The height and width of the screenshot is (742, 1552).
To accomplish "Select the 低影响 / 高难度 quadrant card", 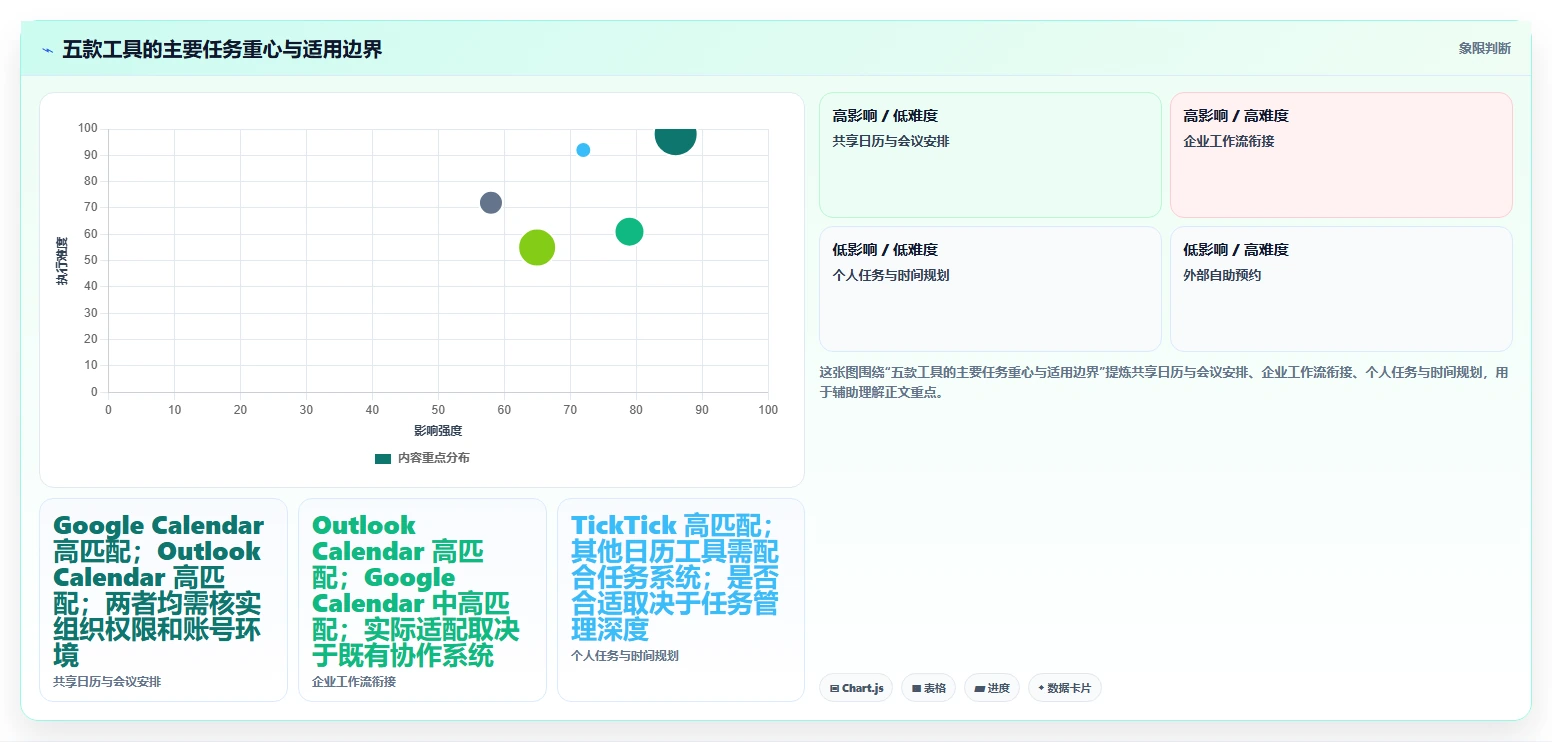I will [x=1341, y=289].
